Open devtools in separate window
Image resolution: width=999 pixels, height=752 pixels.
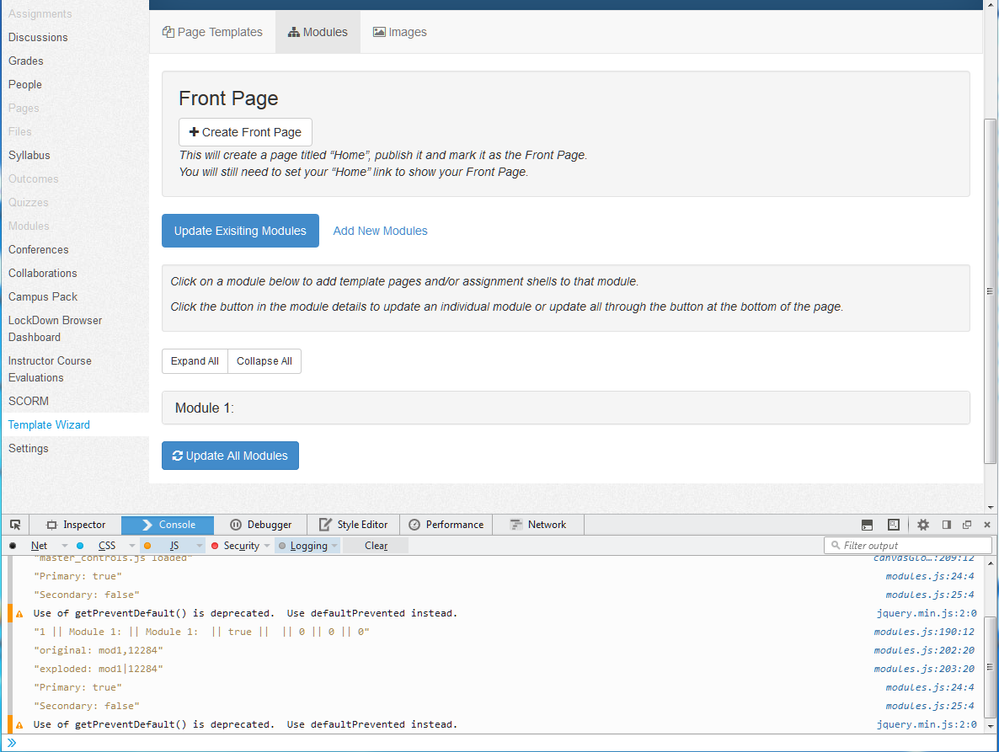click(967, 525)
